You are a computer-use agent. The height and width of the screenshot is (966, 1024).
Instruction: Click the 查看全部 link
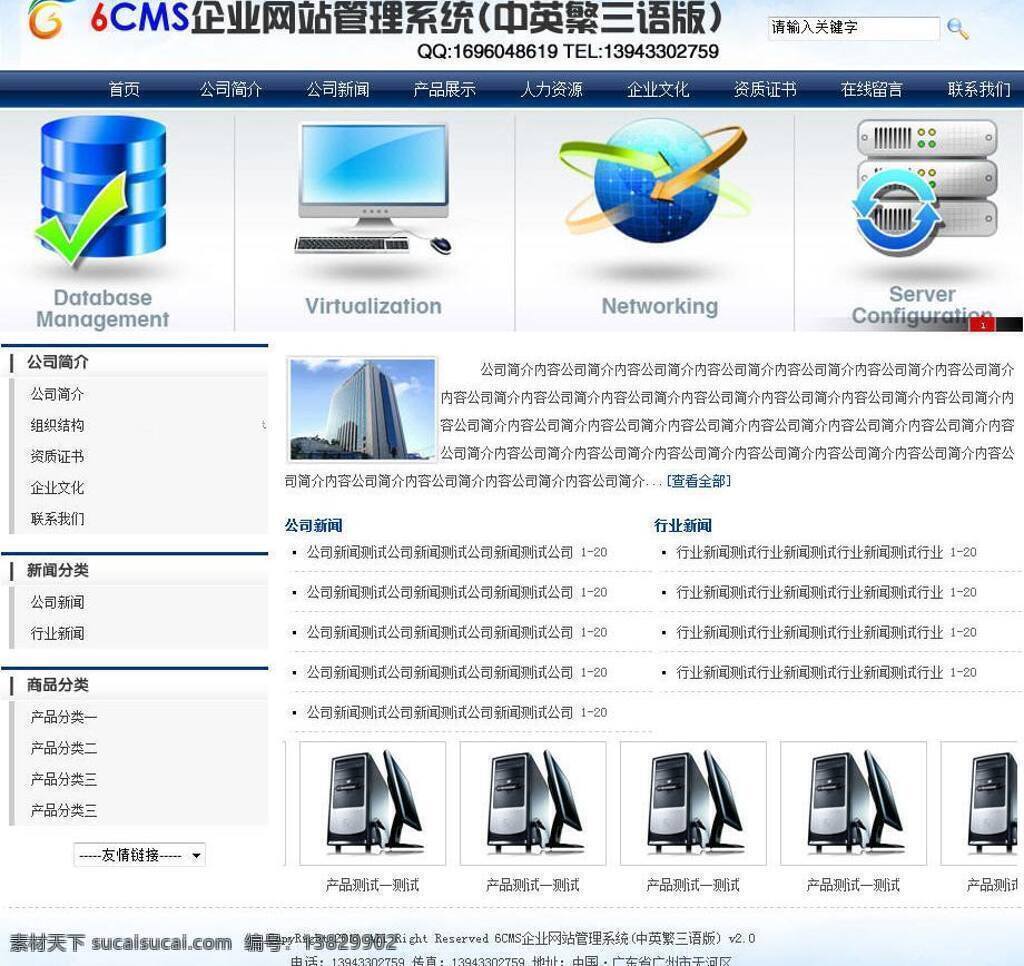[699, 481]
